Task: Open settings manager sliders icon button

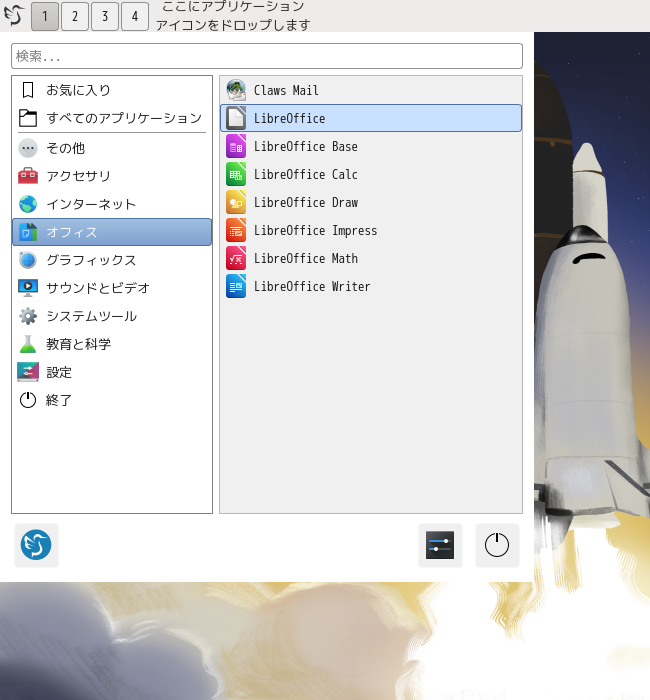Action: click(x=440, y=545)
